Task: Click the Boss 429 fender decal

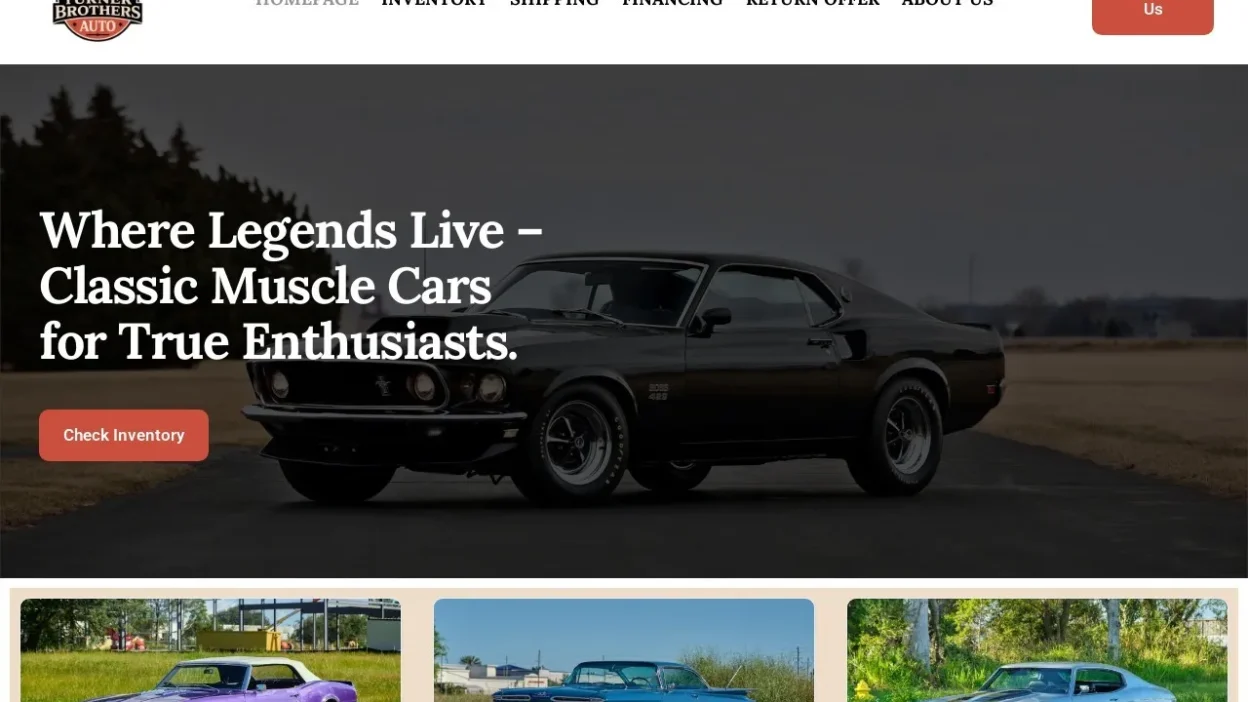Action: click(658, 392)
